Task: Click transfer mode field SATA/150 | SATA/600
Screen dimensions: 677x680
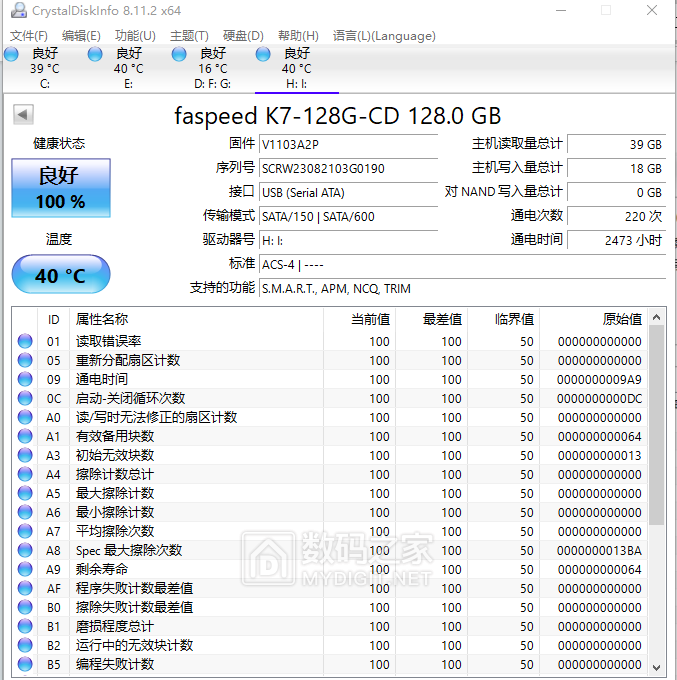Action: (348, 216)
